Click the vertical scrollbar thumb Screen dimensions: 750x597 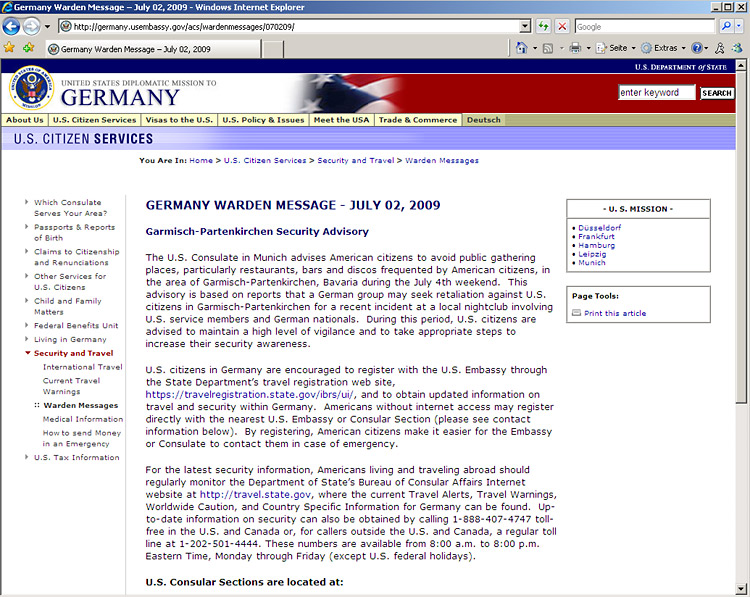point(740,238)
